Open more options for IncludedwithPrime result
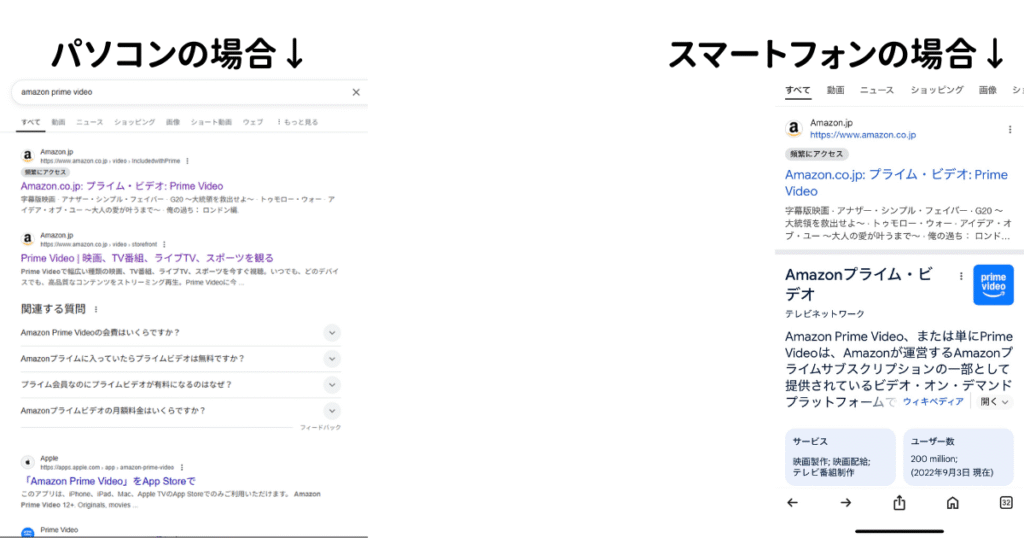 [x=187, y=161]
